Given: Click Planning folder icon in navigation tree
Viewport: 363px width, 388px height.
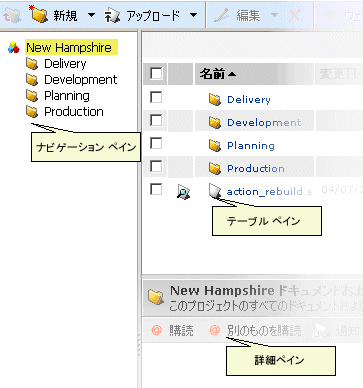Looking at the screenshot, I should 32,96.
